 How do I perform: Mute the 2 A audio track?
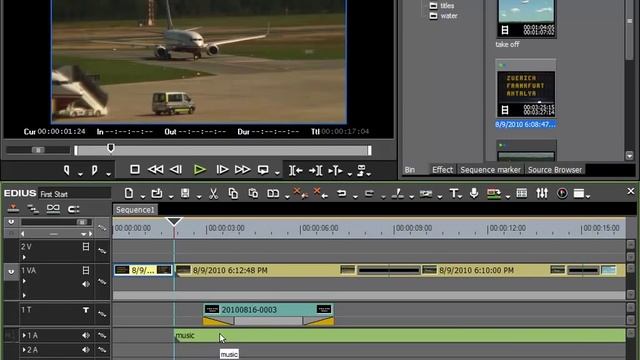pyautogui.click(x=86, y=350)
